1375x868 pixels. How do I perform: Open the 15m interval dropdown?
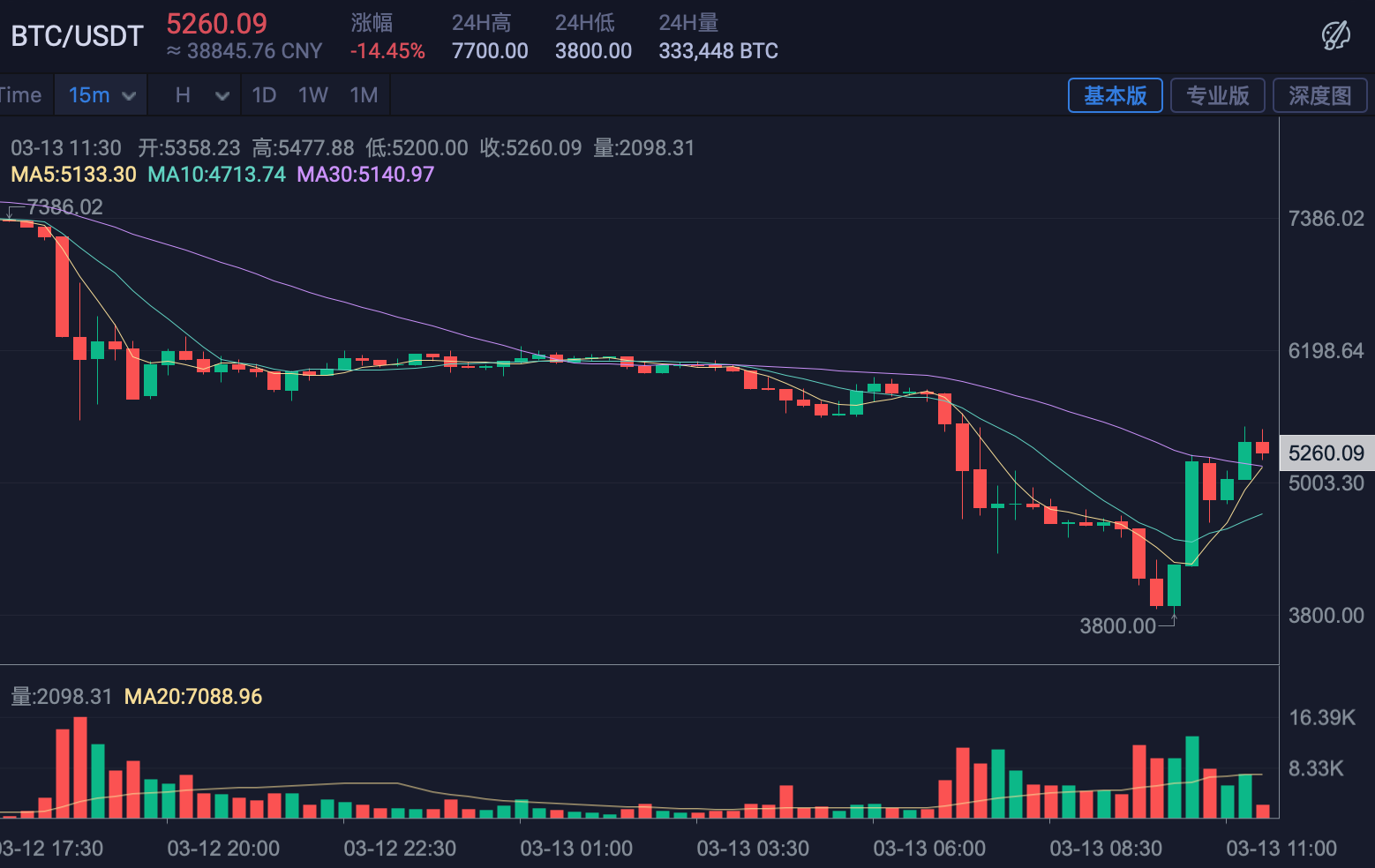coord(101,95)
